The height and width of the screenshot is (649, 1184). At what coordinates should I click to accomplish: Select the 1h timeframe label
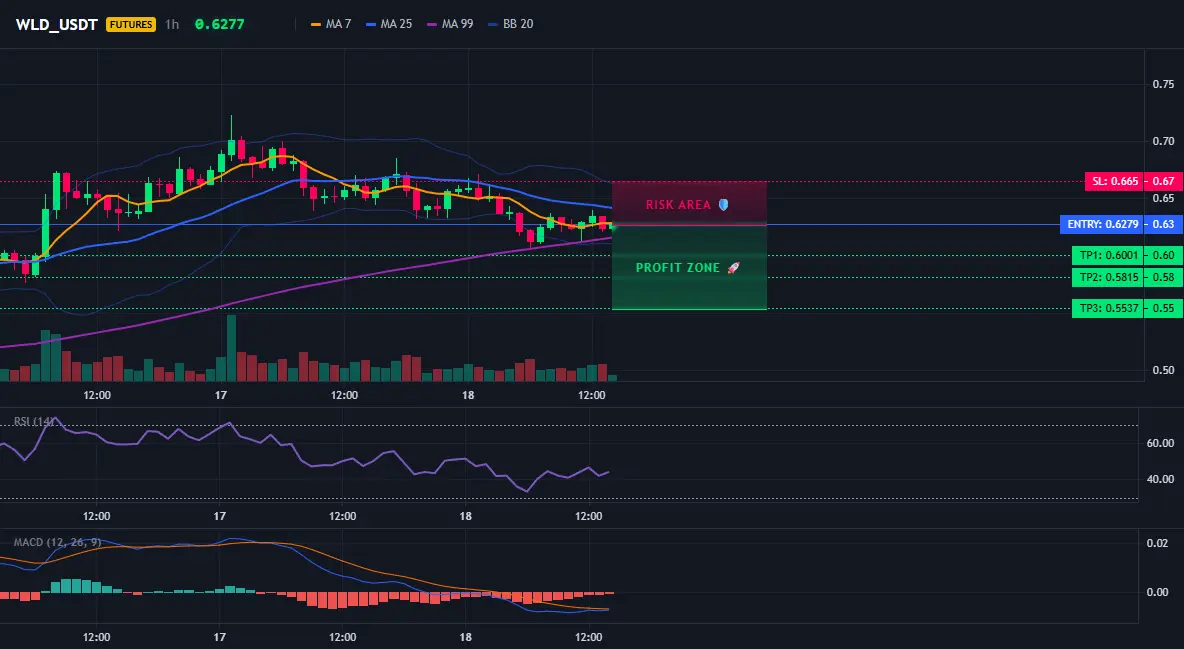point(172,24)
